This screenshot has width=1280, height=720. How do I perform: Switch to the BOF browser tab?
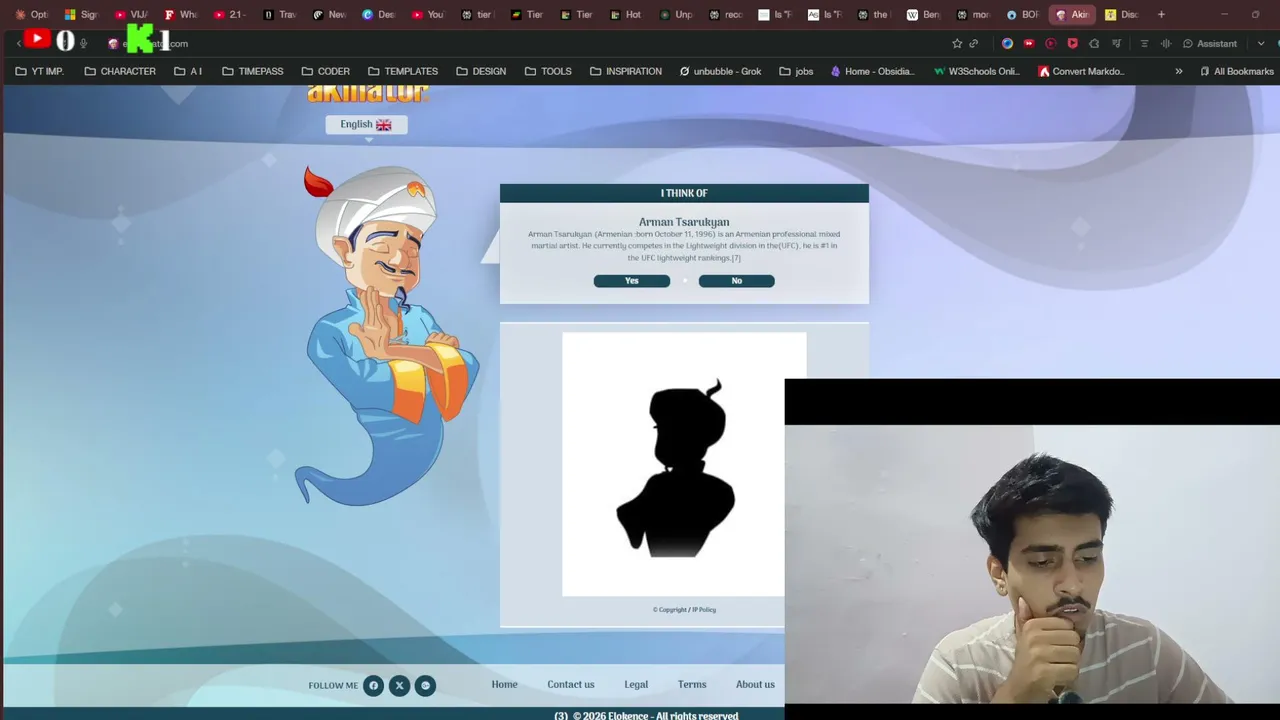[1024, 15]
